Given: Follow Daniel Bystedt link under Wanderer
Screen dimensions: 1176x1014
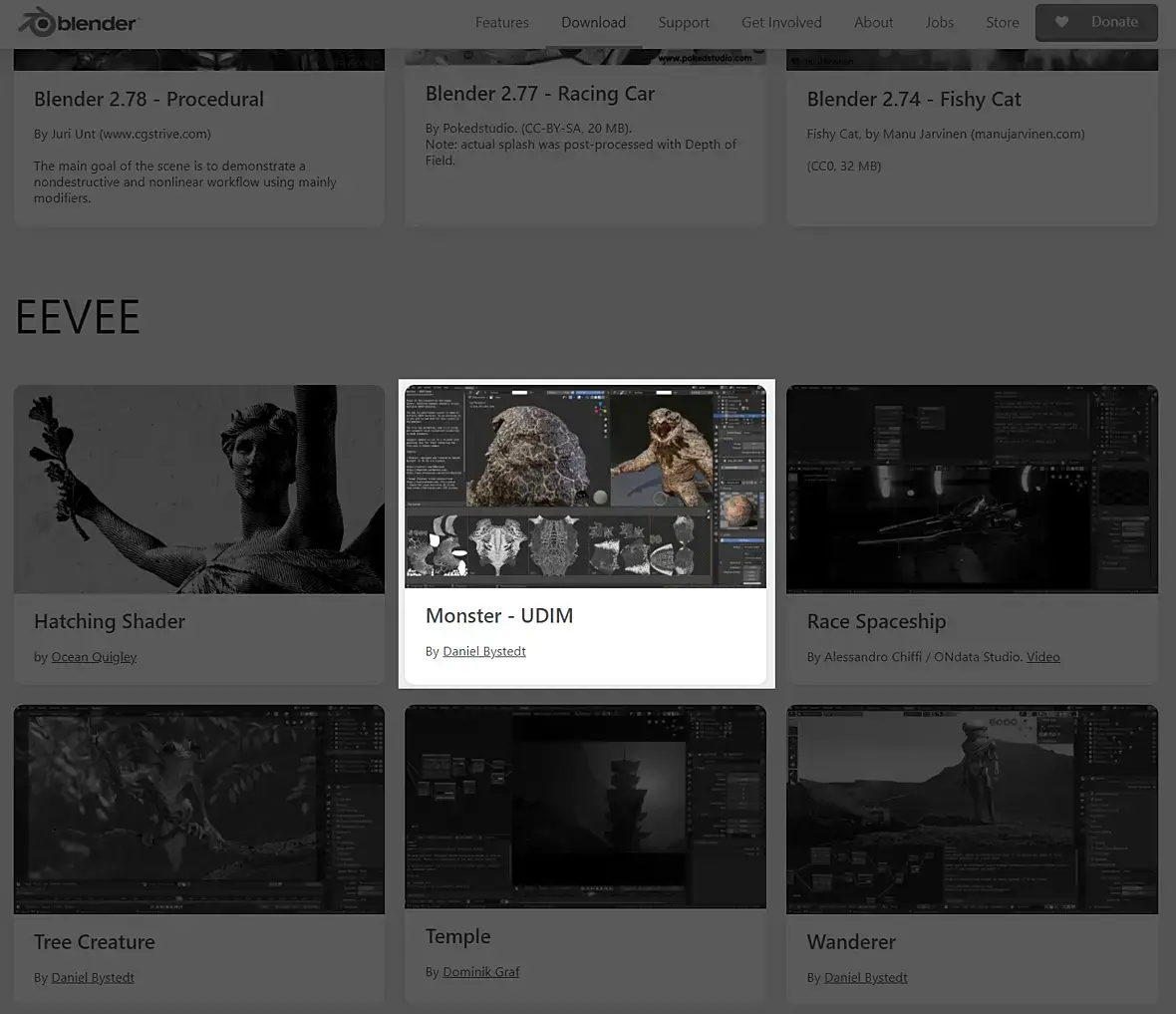Looking at the screenshot, I should (865, 977).
